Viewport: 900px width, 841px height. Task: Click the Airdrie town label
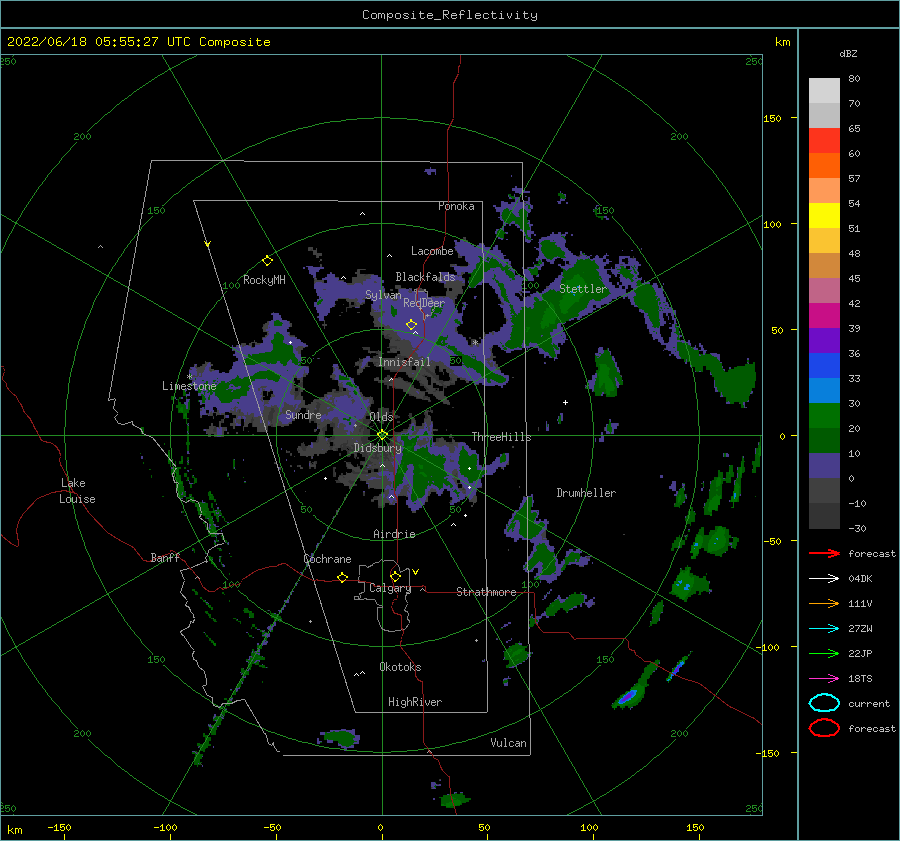click(394, 534)
